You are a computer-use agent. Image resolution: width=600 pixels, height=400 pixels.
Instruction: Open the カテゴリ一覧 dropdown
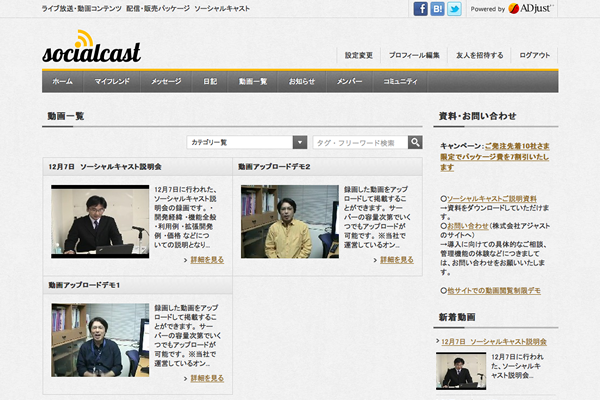[x=246, y=142]
